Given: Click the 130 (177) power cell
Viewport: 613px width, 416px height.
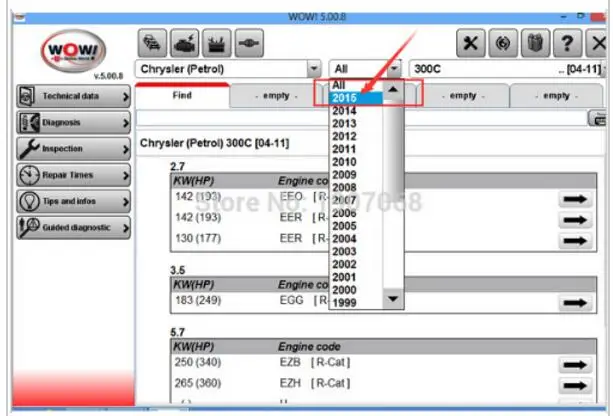Looking at the screenshot, I should [198, 238].
